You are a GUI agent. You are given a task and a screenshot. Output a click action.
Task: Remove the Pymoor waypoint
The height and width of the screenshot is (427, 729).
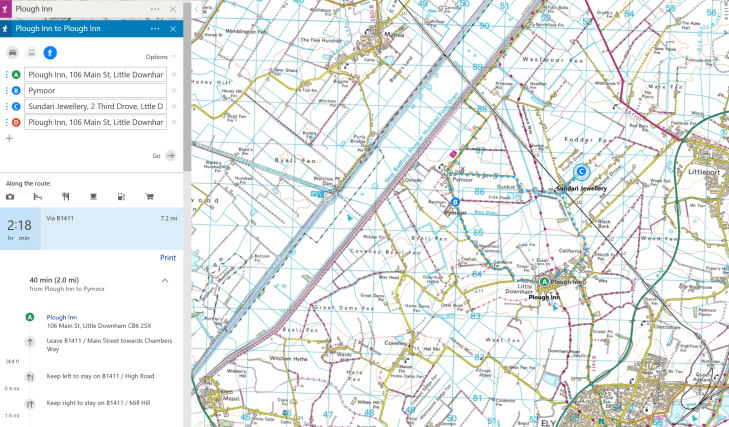[174, 91]
